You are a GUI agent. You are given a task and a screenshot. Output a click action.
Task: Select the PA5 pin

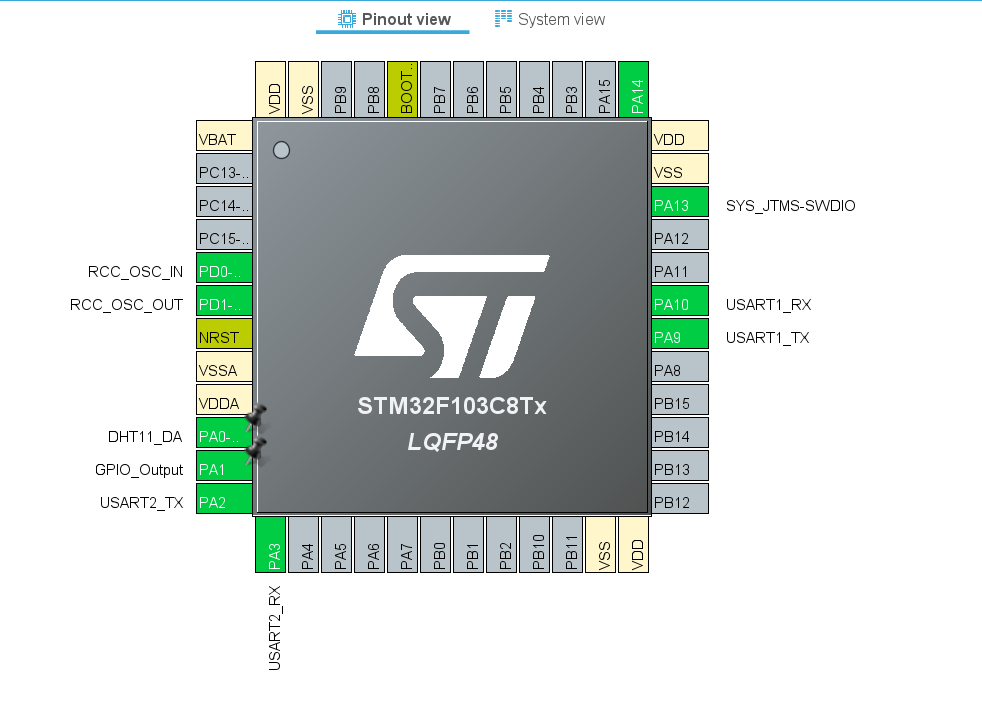point(336,544)
